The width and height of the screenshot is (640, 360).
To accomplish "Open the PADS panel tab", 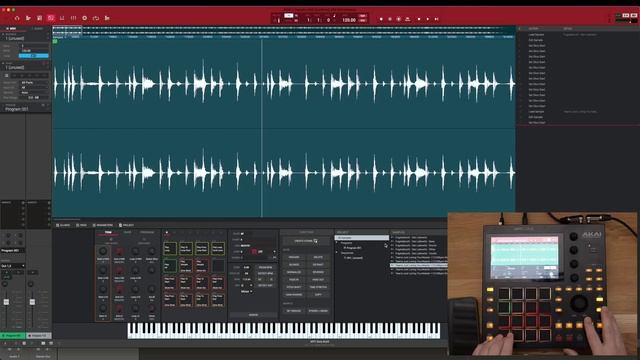I will click(x=82, y=225).
